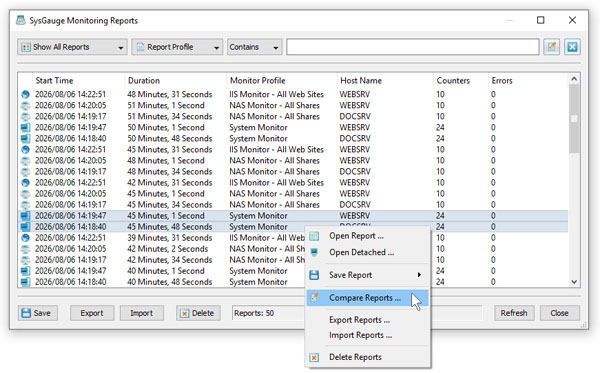Click the monitor icon of 45 Minutes, 48 Seconds row
The height and width of the screenshot is (373, 600).
point(25,227)
